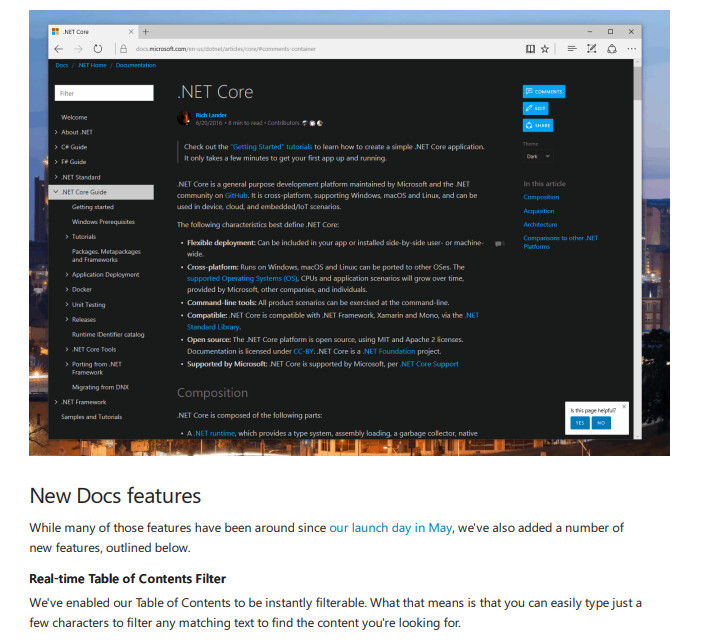The height and width of the screenshot is (643, 707).
Task: Open supported Operating Systems (OS) link
Action: [242, 279]
